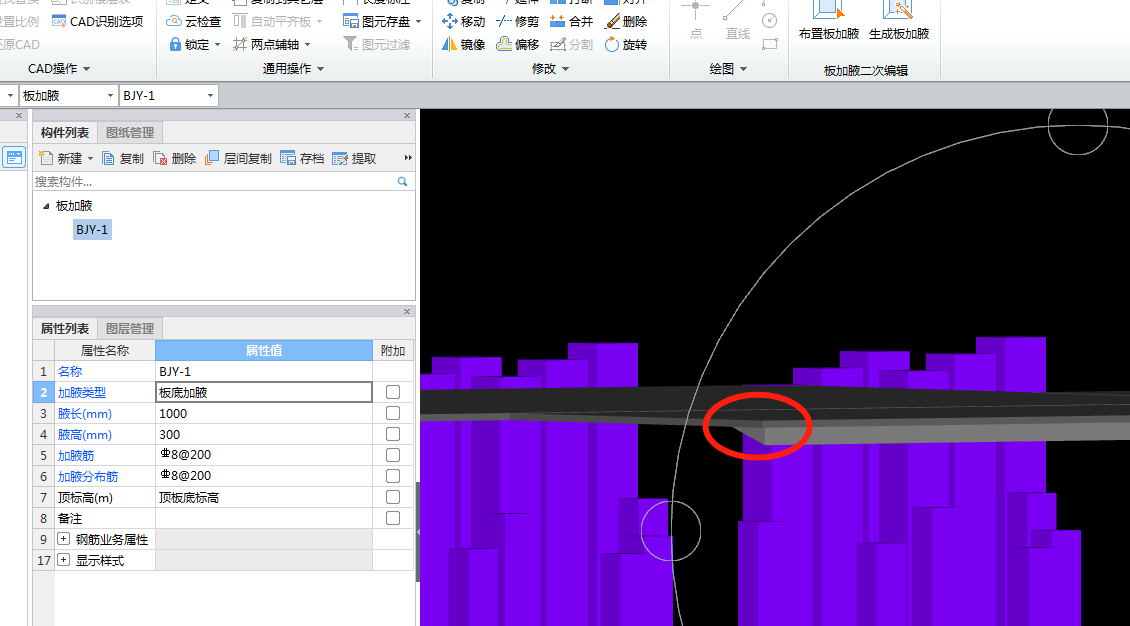Run 云检查 cloud check

point(193,22)
